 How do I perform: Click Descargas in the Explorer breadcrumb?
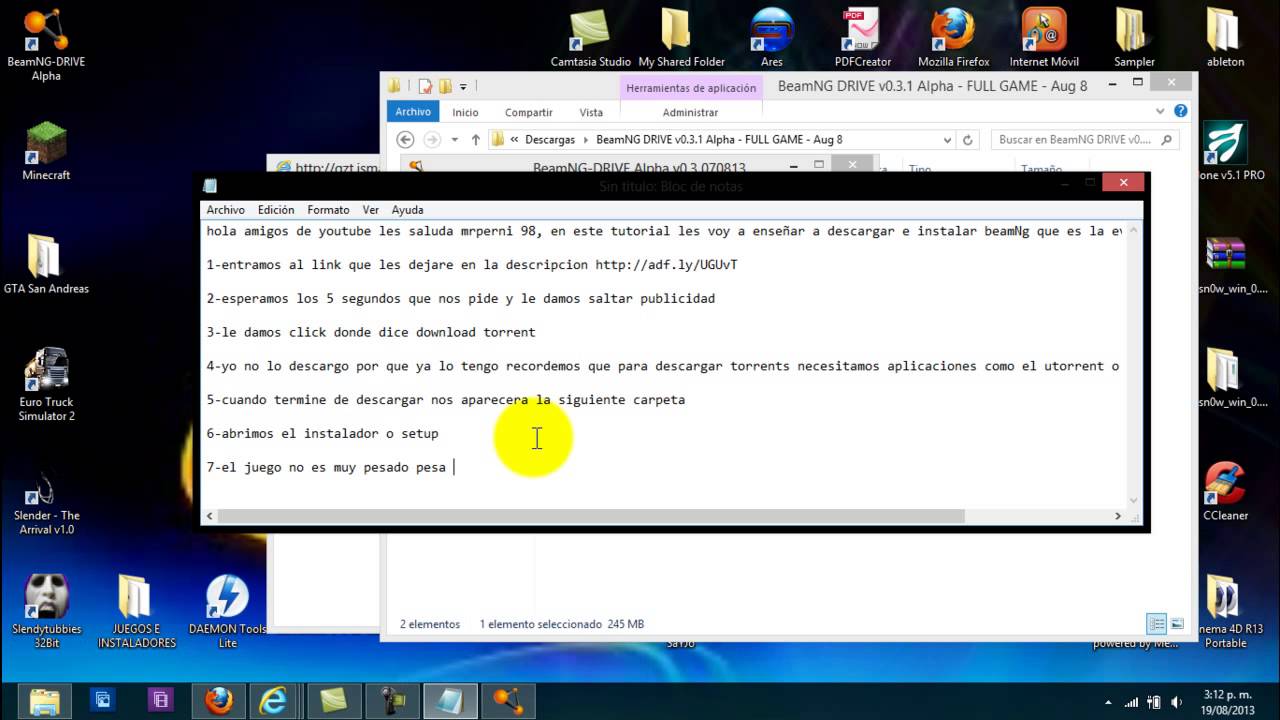(550, 140)
